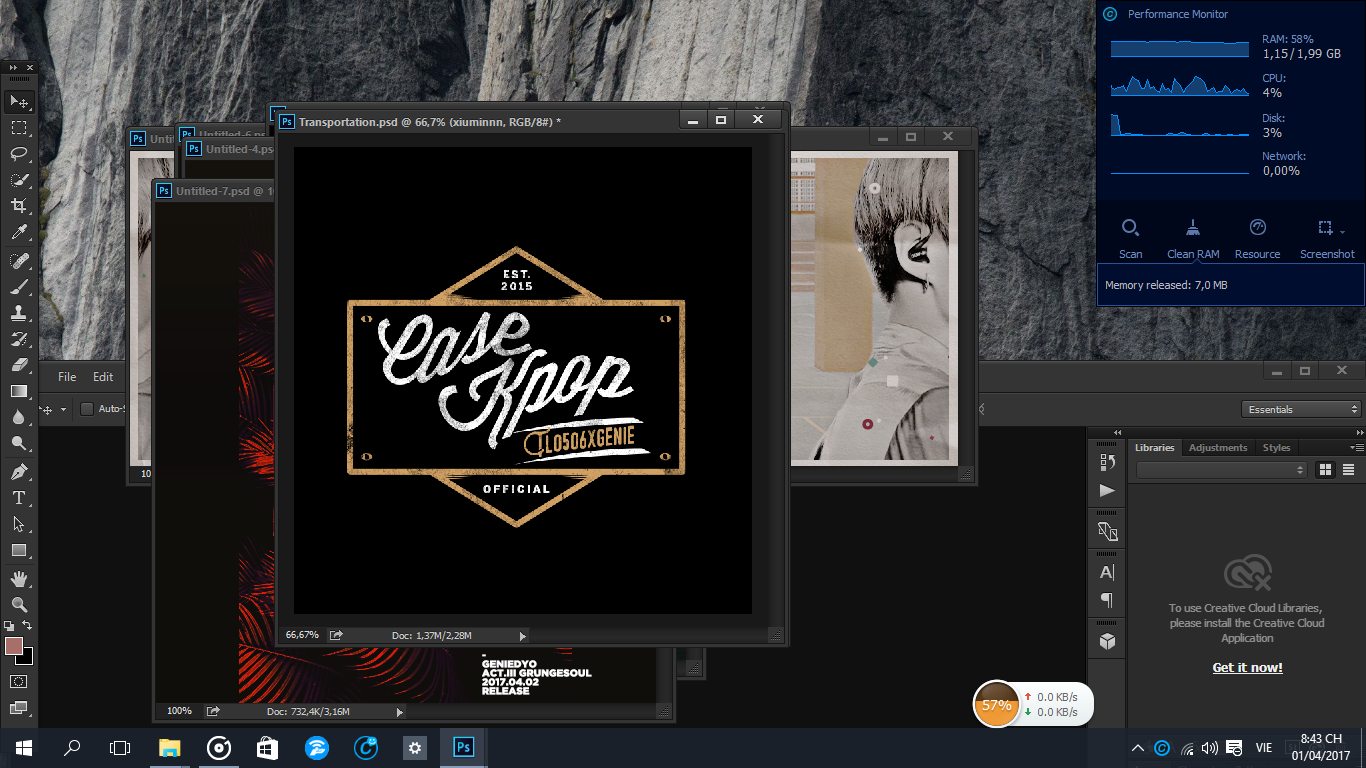Select the Path Selection tool

coord(19,523)
